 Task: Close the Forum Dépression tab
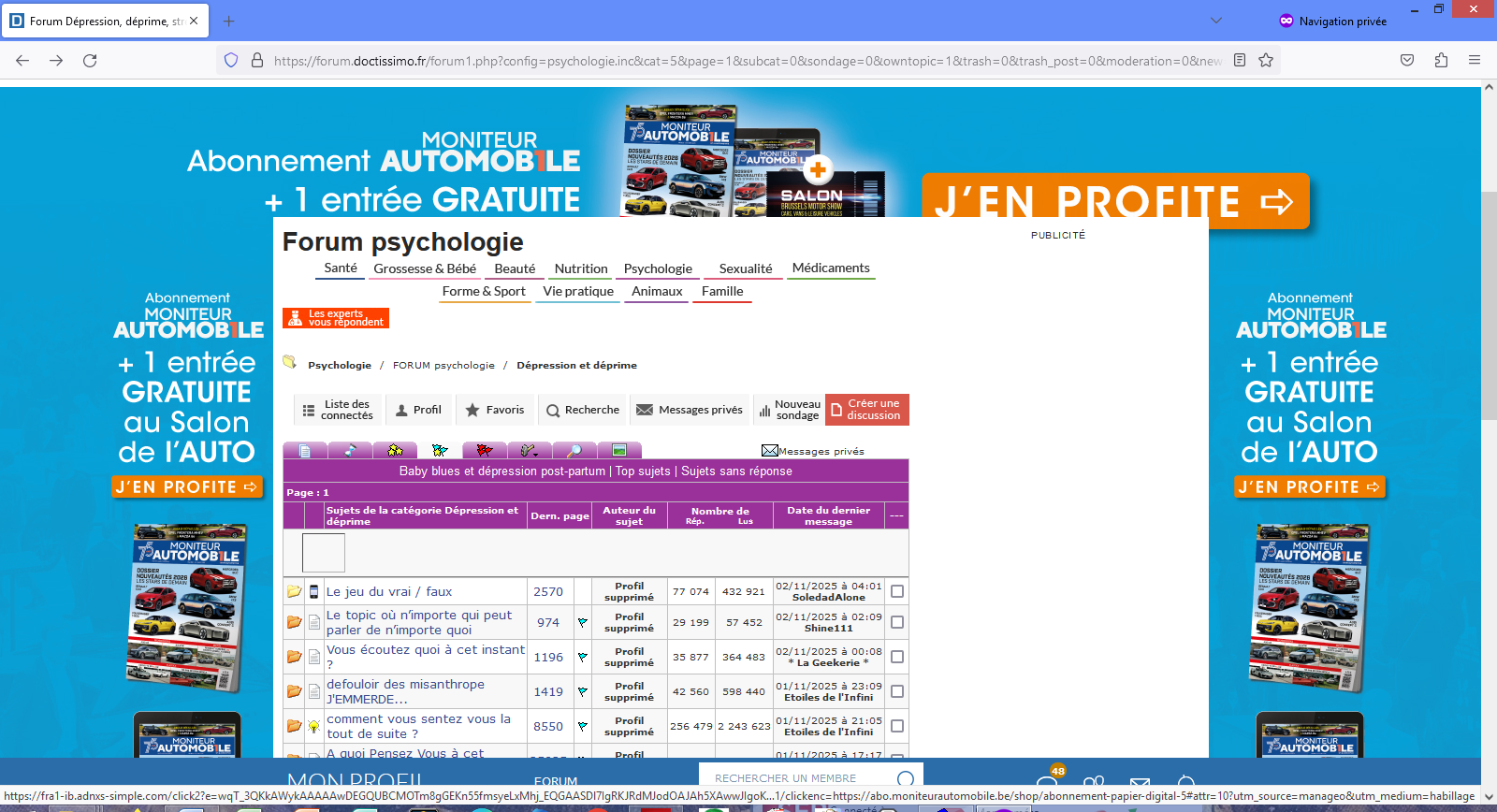point(194,21)
